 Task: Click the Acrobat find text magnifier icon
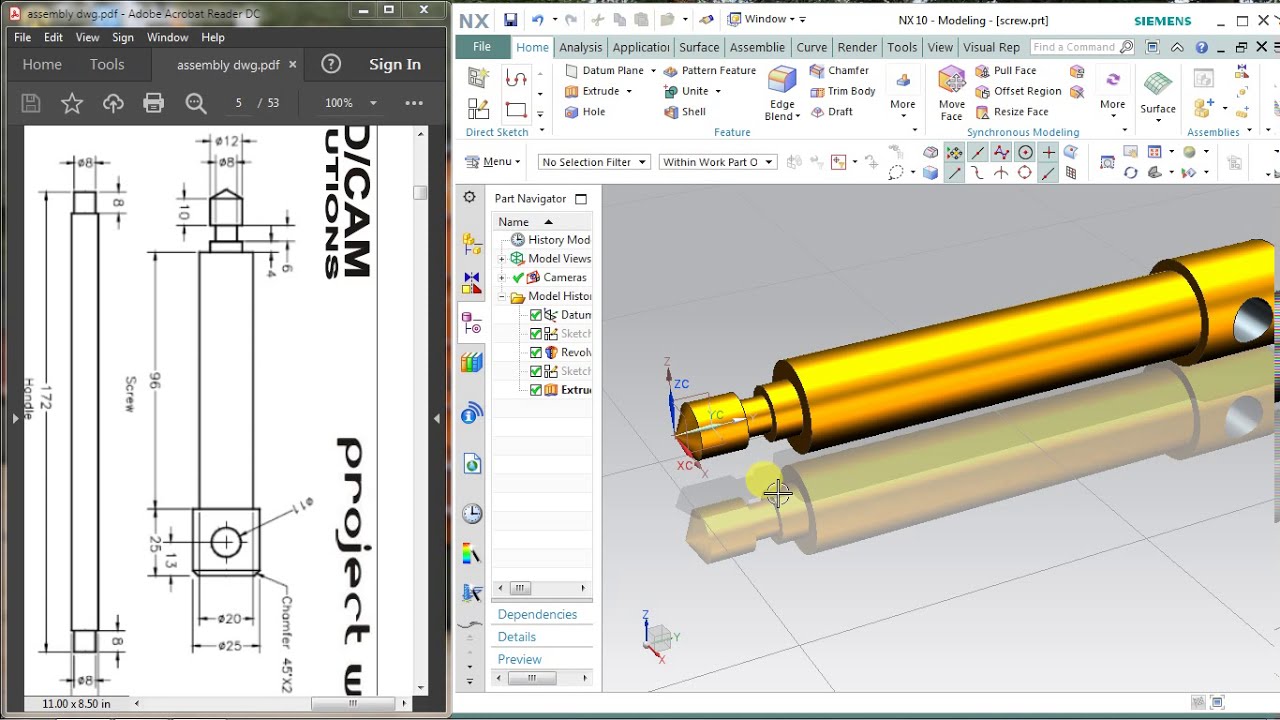click(x=196, y=103)
